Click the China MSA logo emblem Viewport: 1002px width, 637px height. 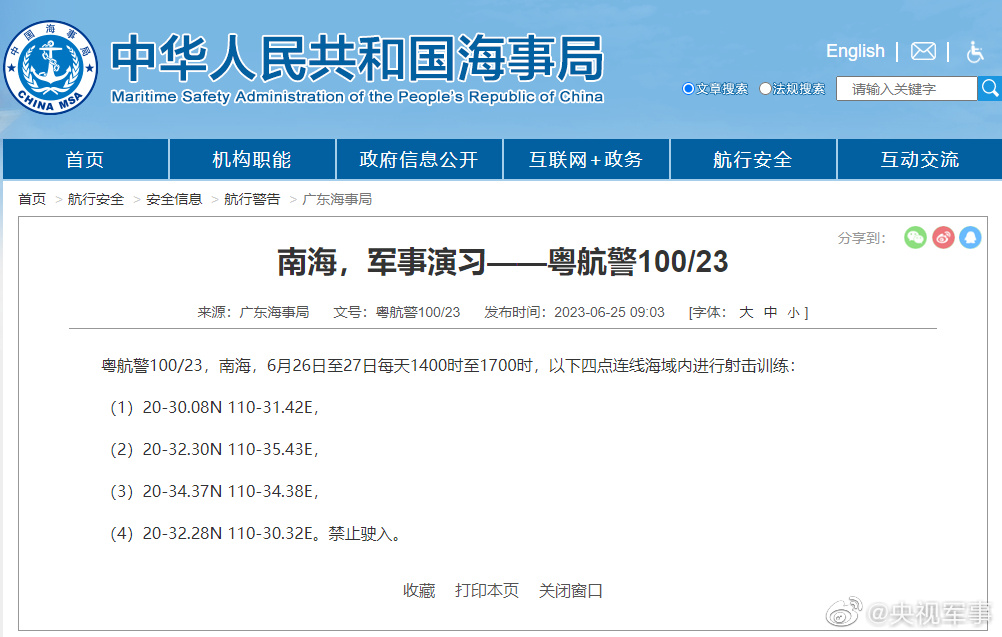[x=51, y=67]
